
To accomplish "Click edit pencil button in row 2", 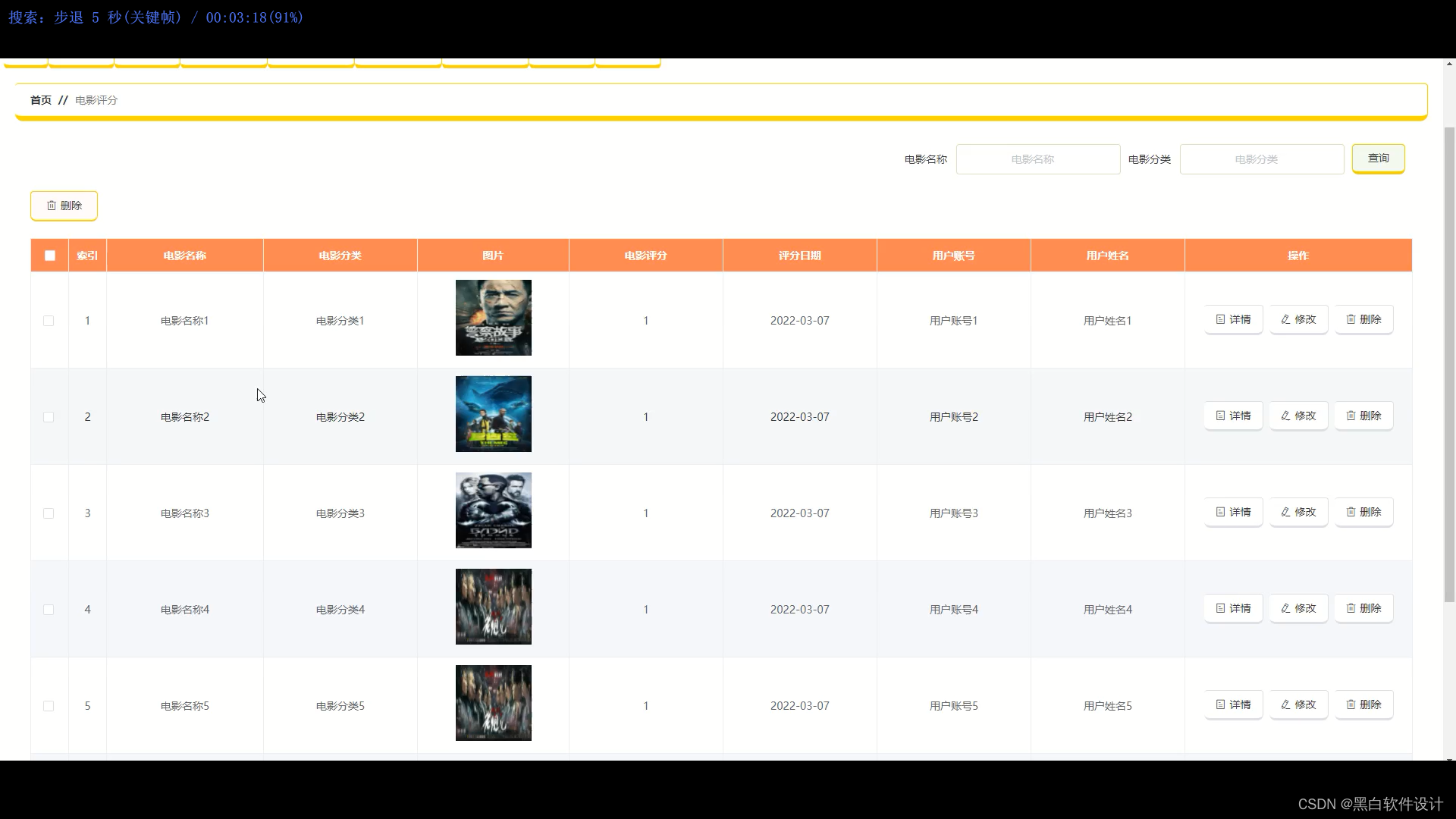I will pyautogui.click(x=1298, y=416).
